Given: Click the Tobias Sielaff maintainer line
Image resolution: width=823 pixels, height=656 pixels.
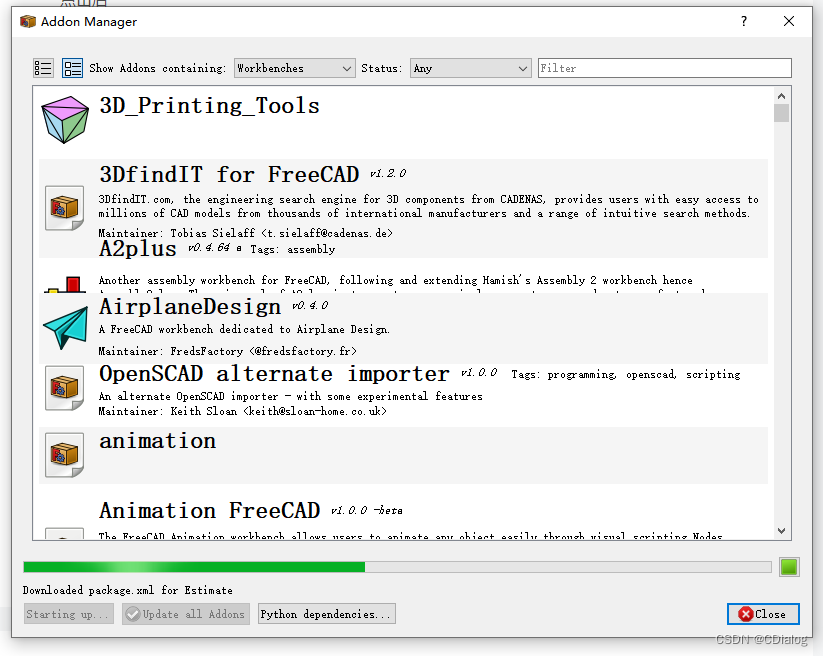Looking at the screenshot, I should tap(245, 233).
